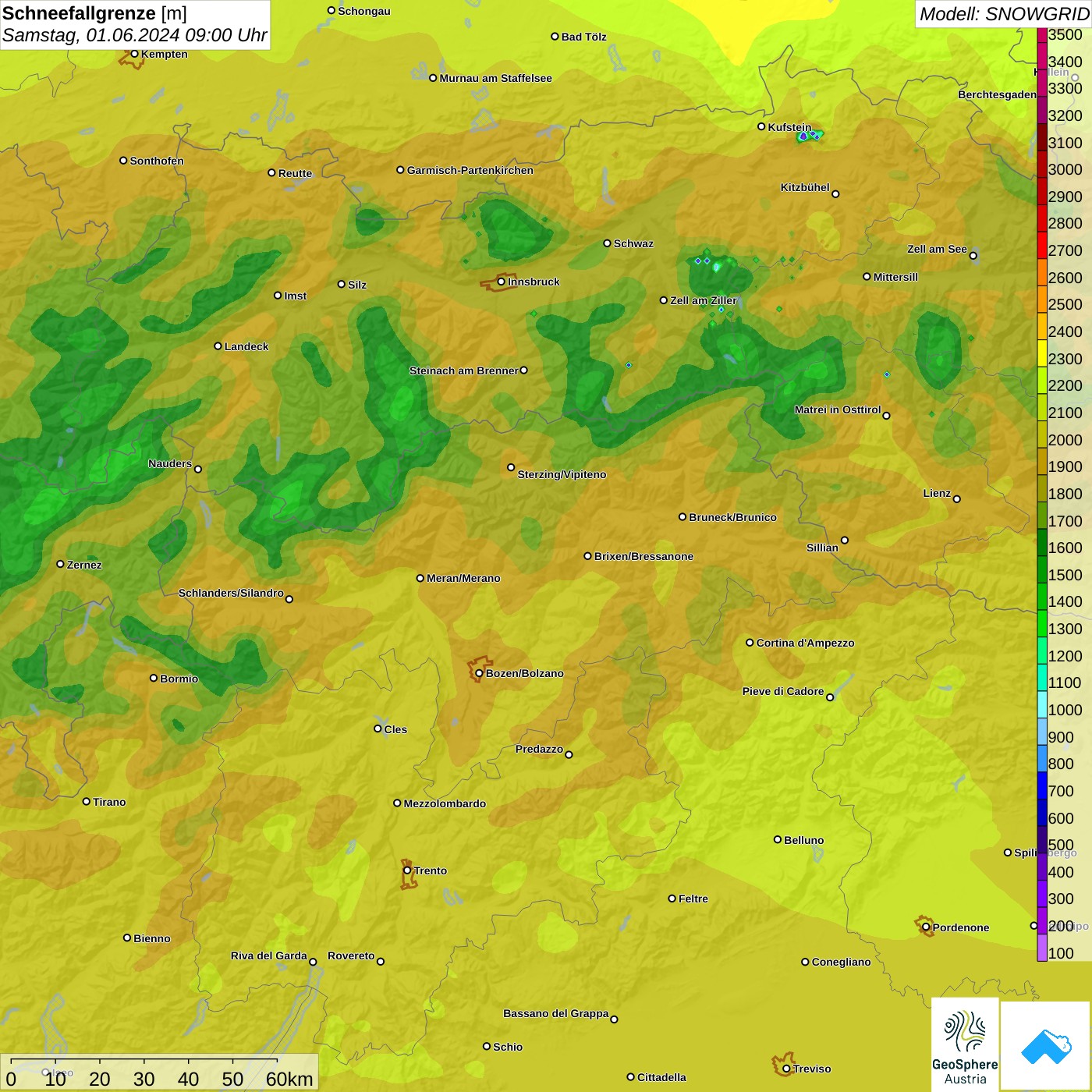Click the Mezzolombardo label
This screenshot has width=1092, height=1092.
[x=445, y=803]
